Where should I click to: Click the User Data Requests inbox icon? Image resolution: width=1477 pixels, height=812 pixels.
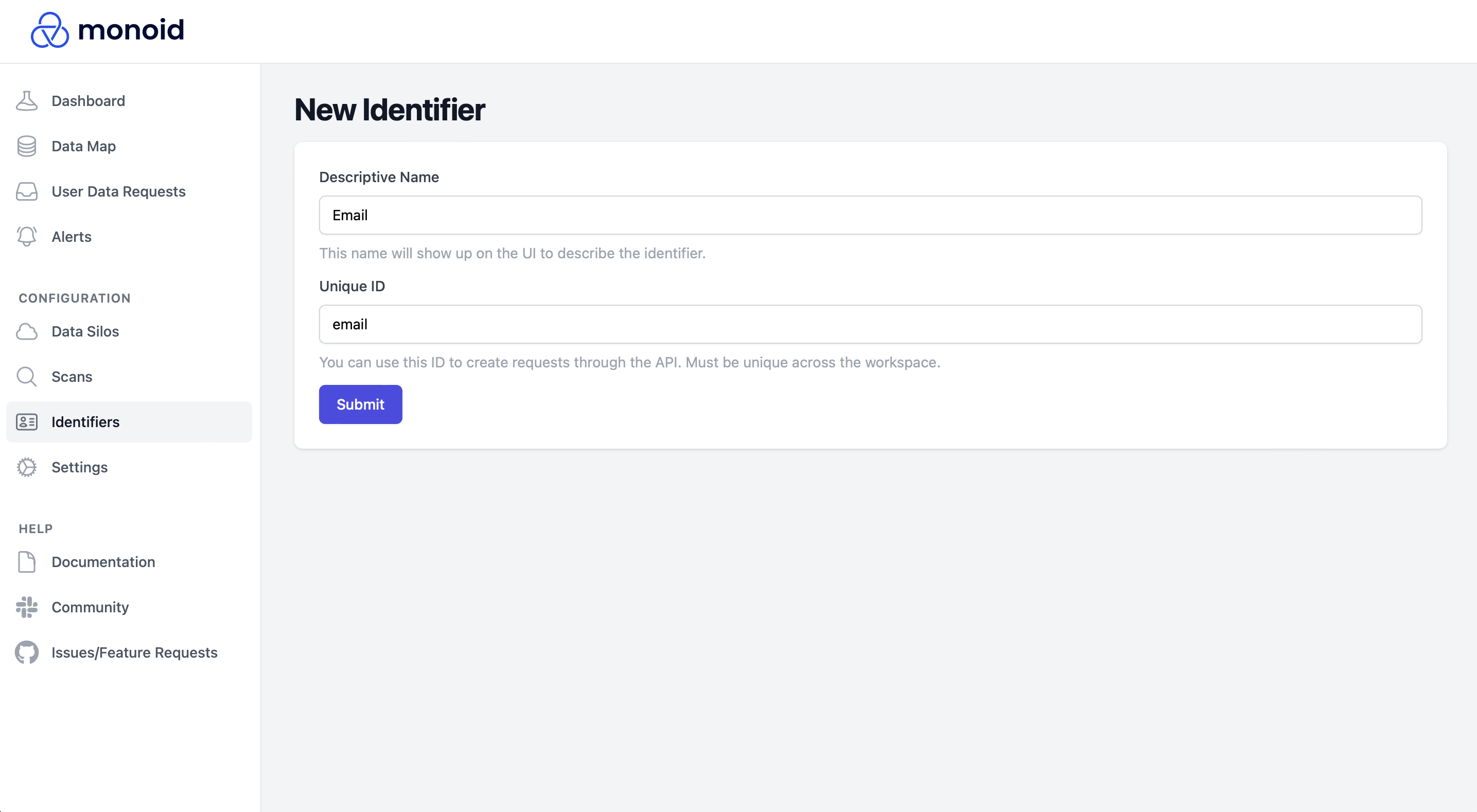[26, 191]
